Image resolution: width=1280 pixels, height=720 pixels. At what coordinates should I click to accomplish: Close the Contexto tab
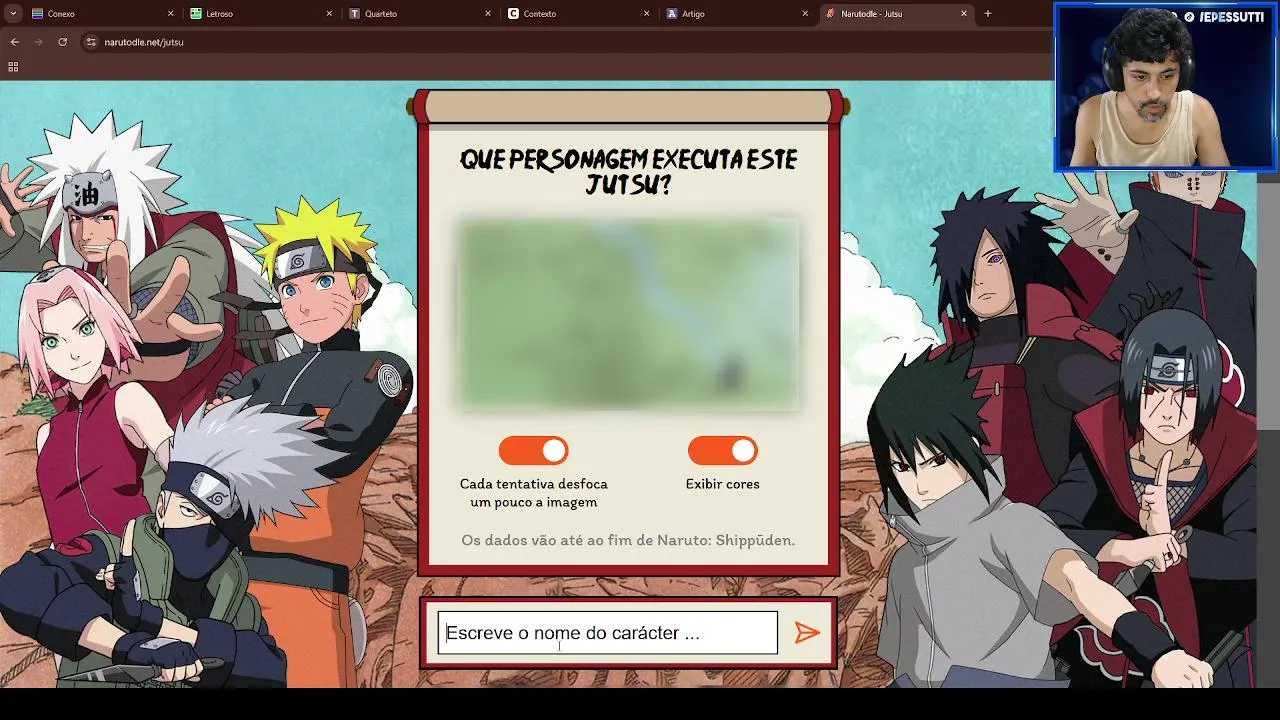point(646,14)
